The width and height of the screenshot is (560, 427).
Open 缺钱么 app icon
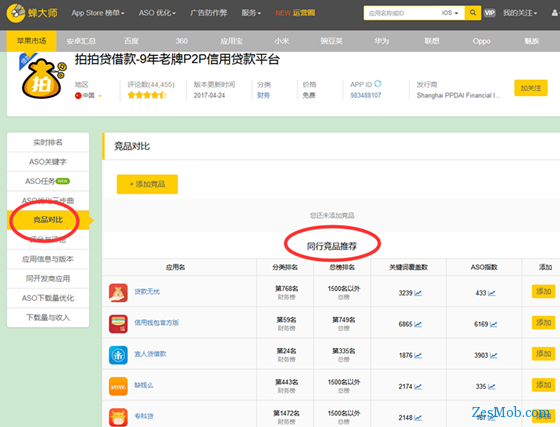coord(118,386)
